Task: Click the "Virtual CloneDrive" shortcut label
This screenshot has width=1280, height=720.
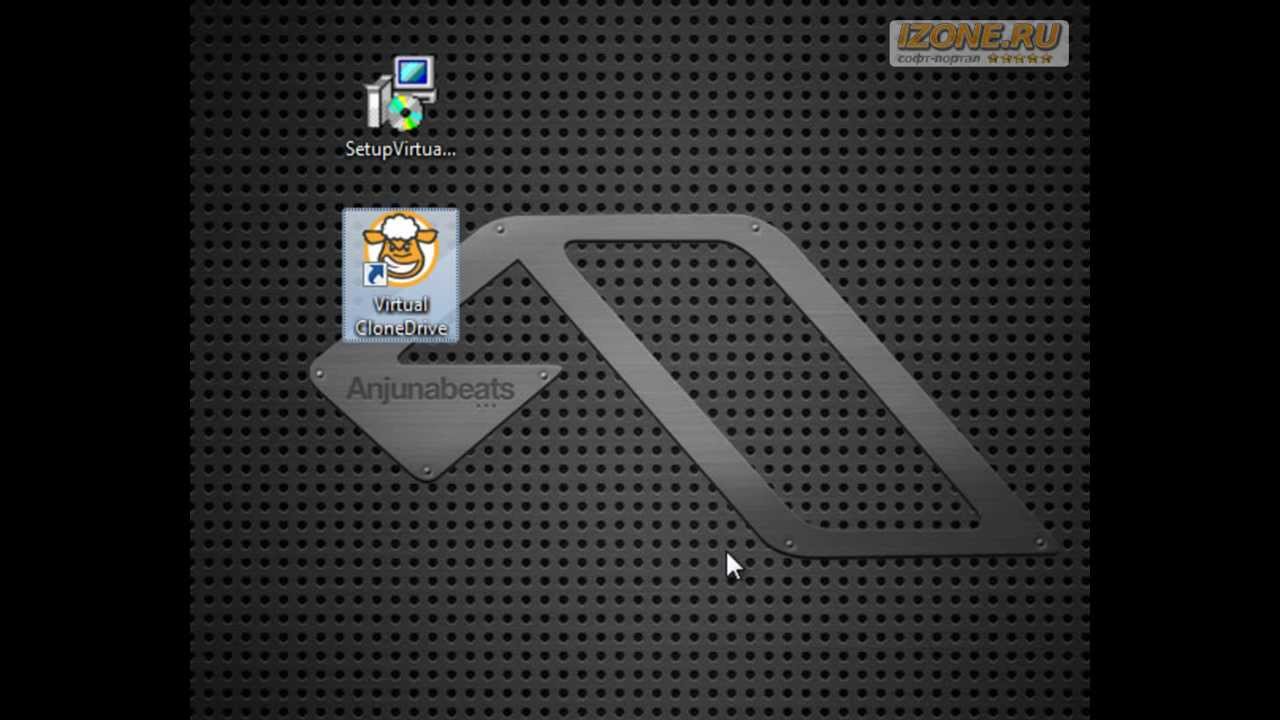Action: (401, 316)
